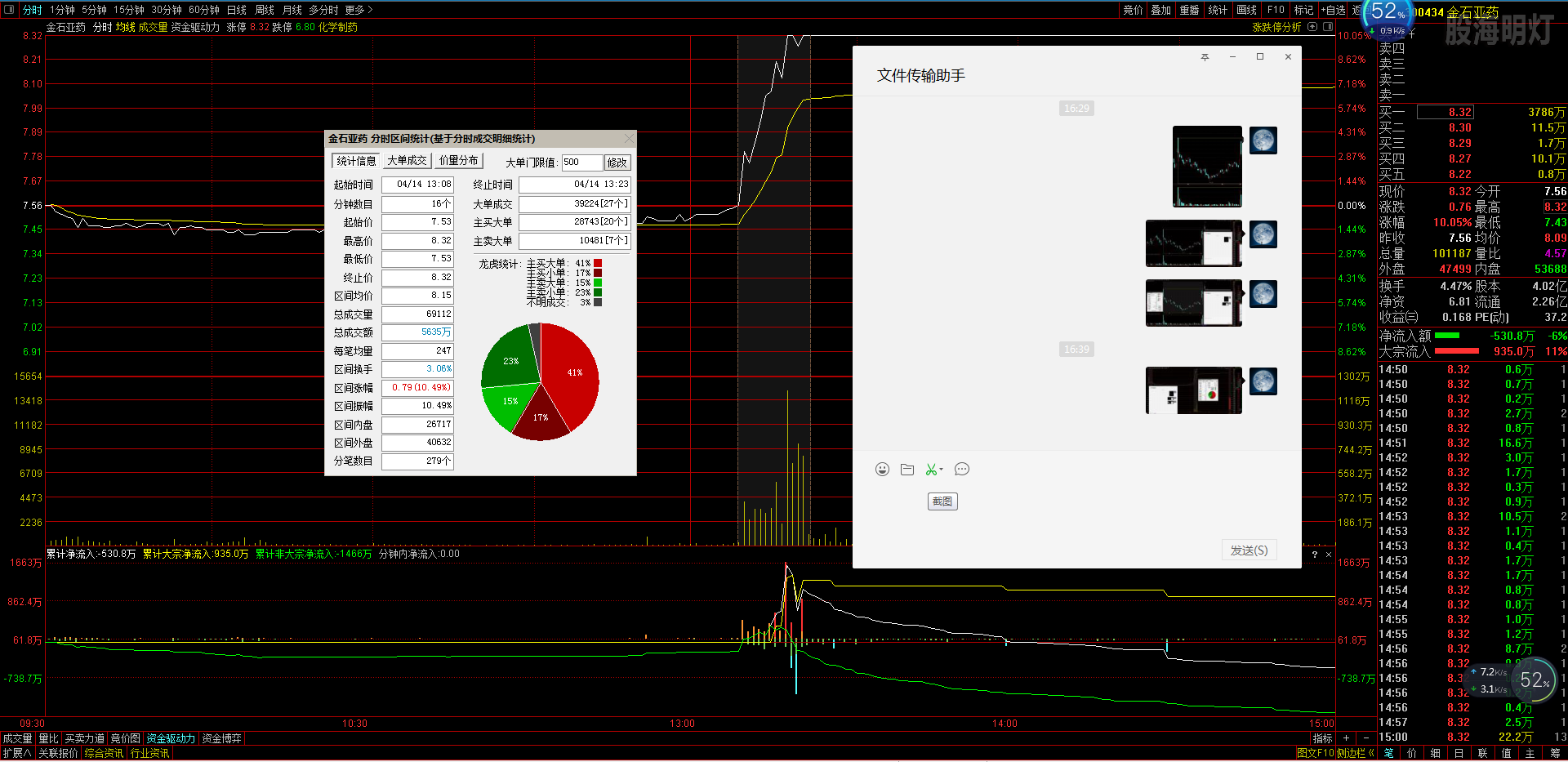
Task: Open 图文F10 link at bottom
Action: [1315, 753]
